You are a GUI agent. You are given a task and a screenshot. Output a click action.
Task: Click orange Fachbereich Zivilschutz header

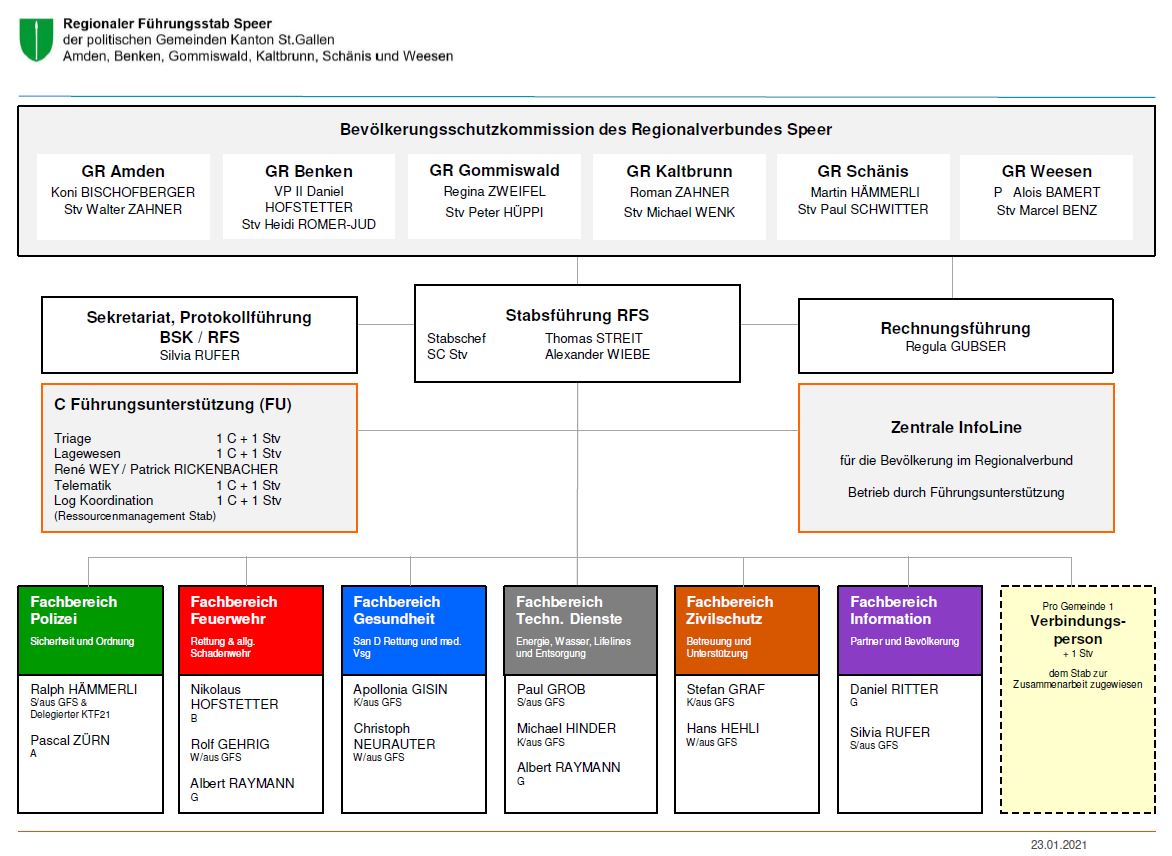pos(747,630)
